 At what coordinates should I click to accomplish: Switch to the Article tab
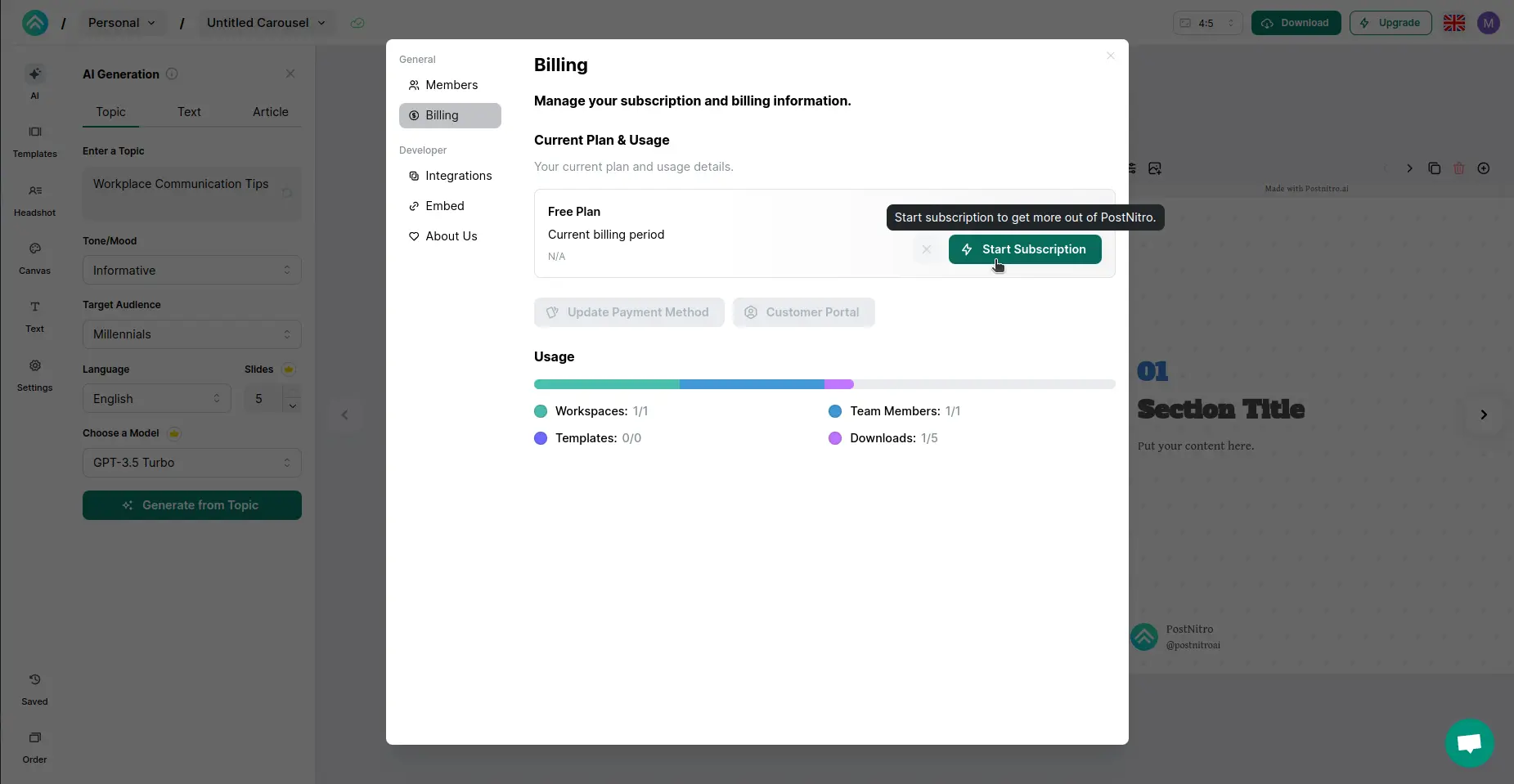tap(271, 112)
